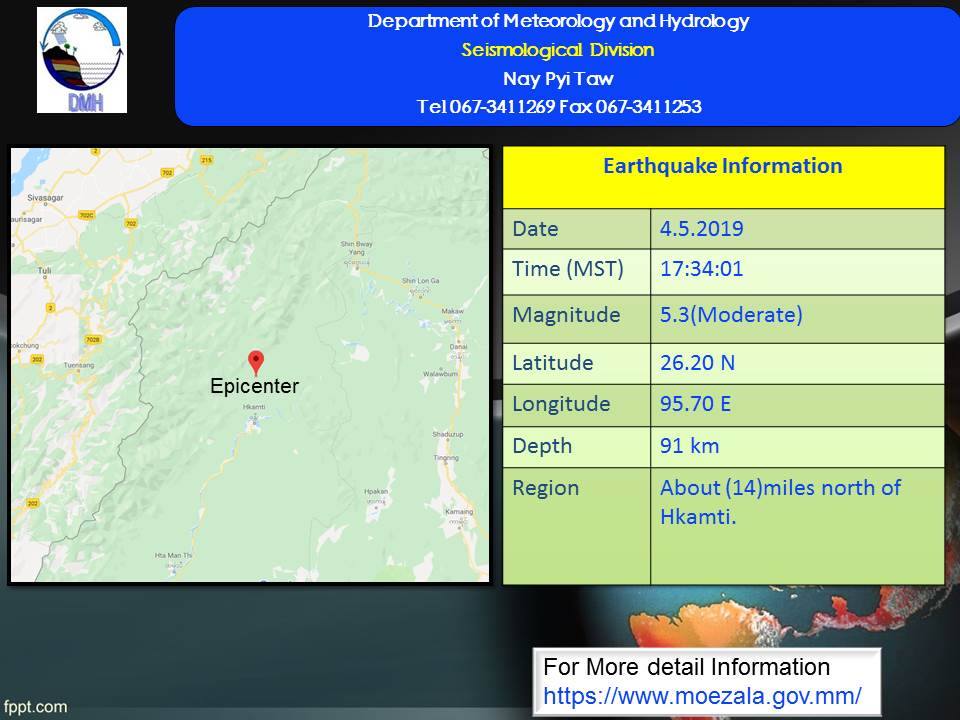Select the longitude value 95.70 E

697,404
